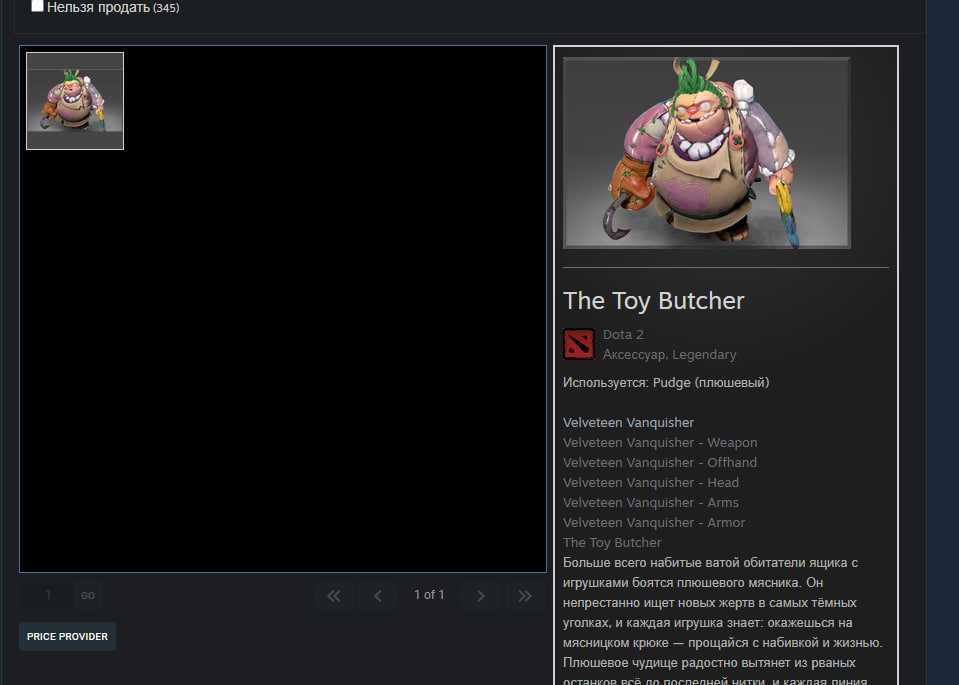Click the GO page button
The image size is (959, 685).
click(87, 595)
